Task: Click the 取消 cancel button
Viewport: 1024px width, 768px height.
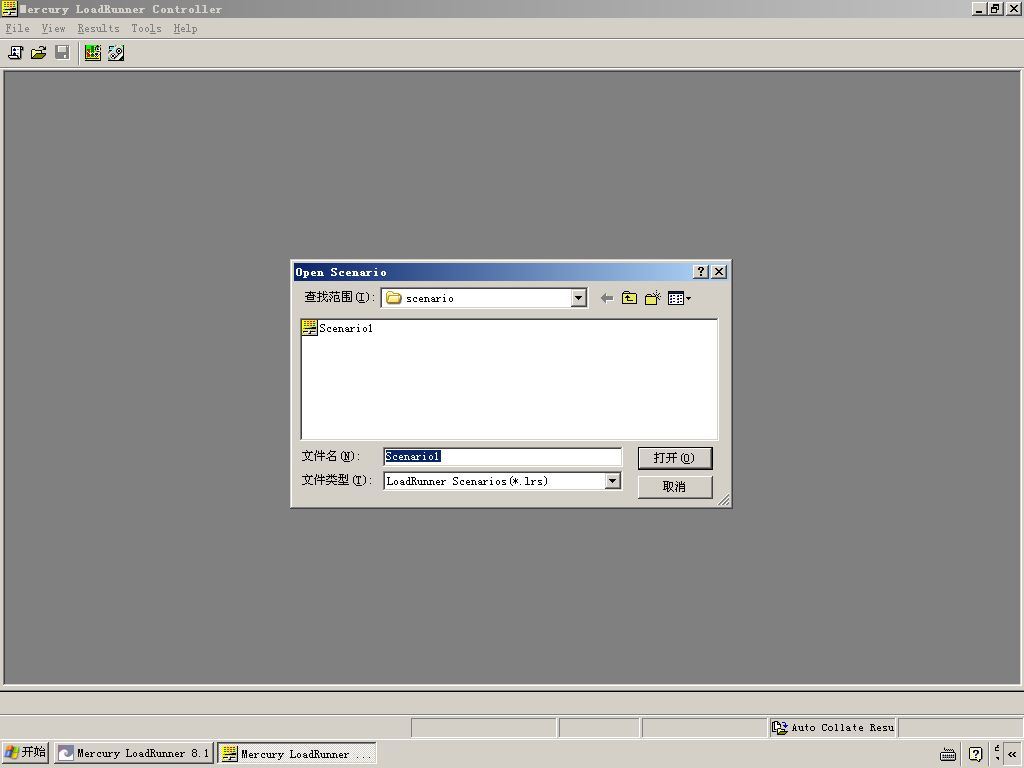Action: 675,487
